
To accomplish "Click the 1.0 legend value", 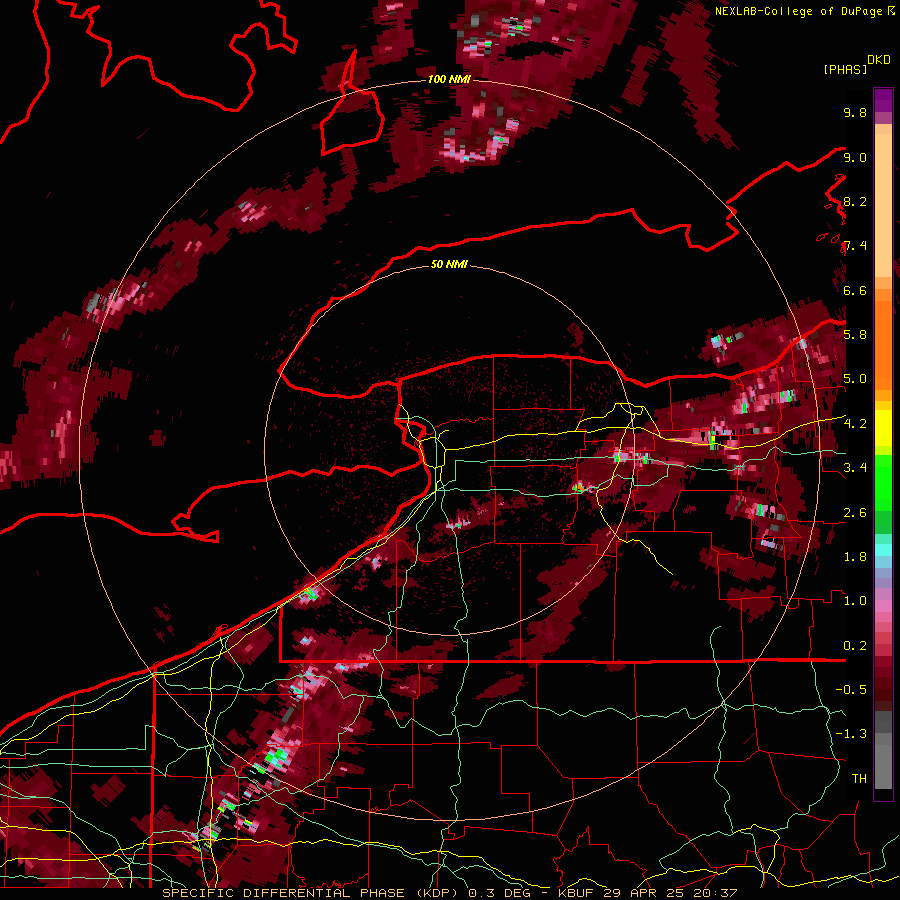I will point(855,601).
